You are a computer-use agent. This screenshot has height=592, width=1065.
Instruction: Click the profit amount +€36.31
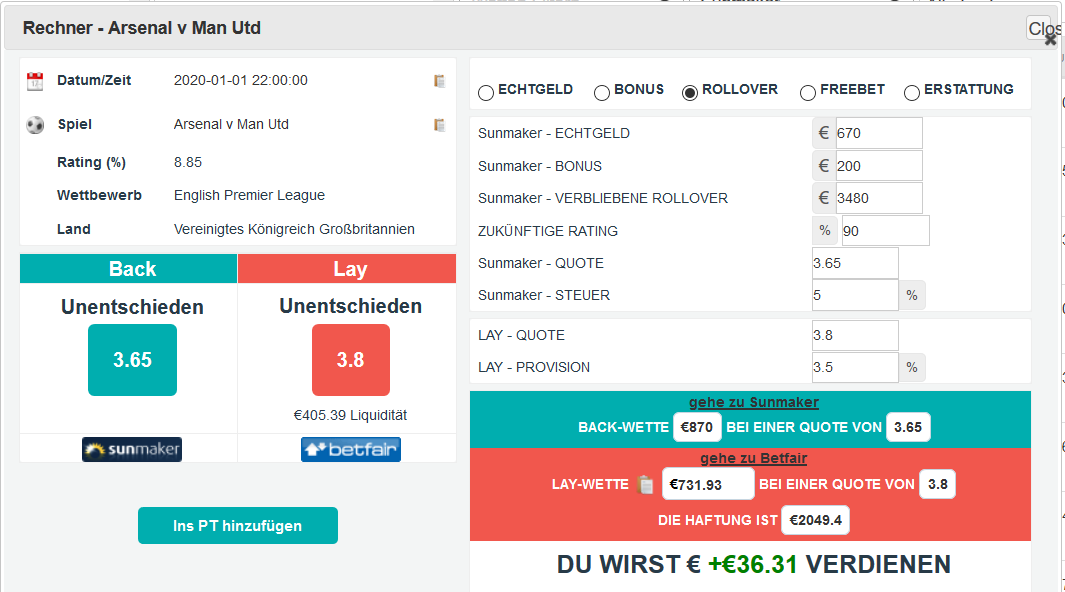point(753,564)
